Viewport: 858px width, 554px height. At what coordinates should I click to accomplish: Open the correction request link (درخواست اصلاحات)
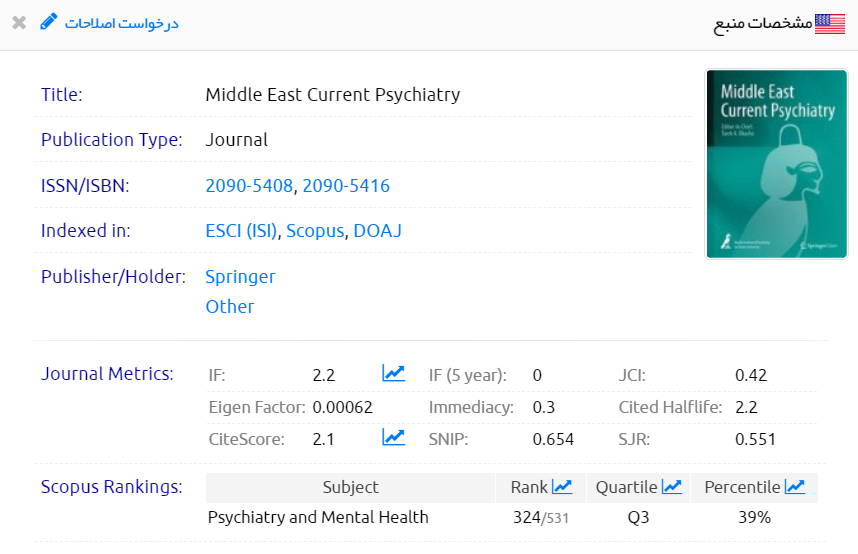(122, 23)
